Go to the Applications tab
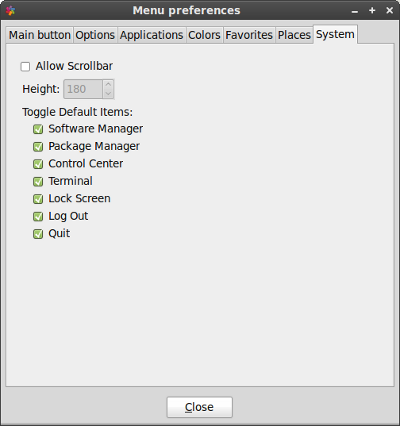 (x=151, y=35)
